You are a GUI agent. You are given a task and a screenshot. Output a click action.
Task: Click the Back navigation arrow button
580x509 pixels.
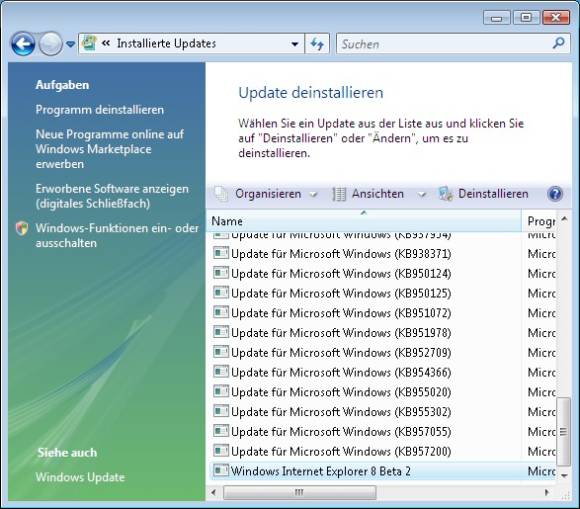[23, 44]
